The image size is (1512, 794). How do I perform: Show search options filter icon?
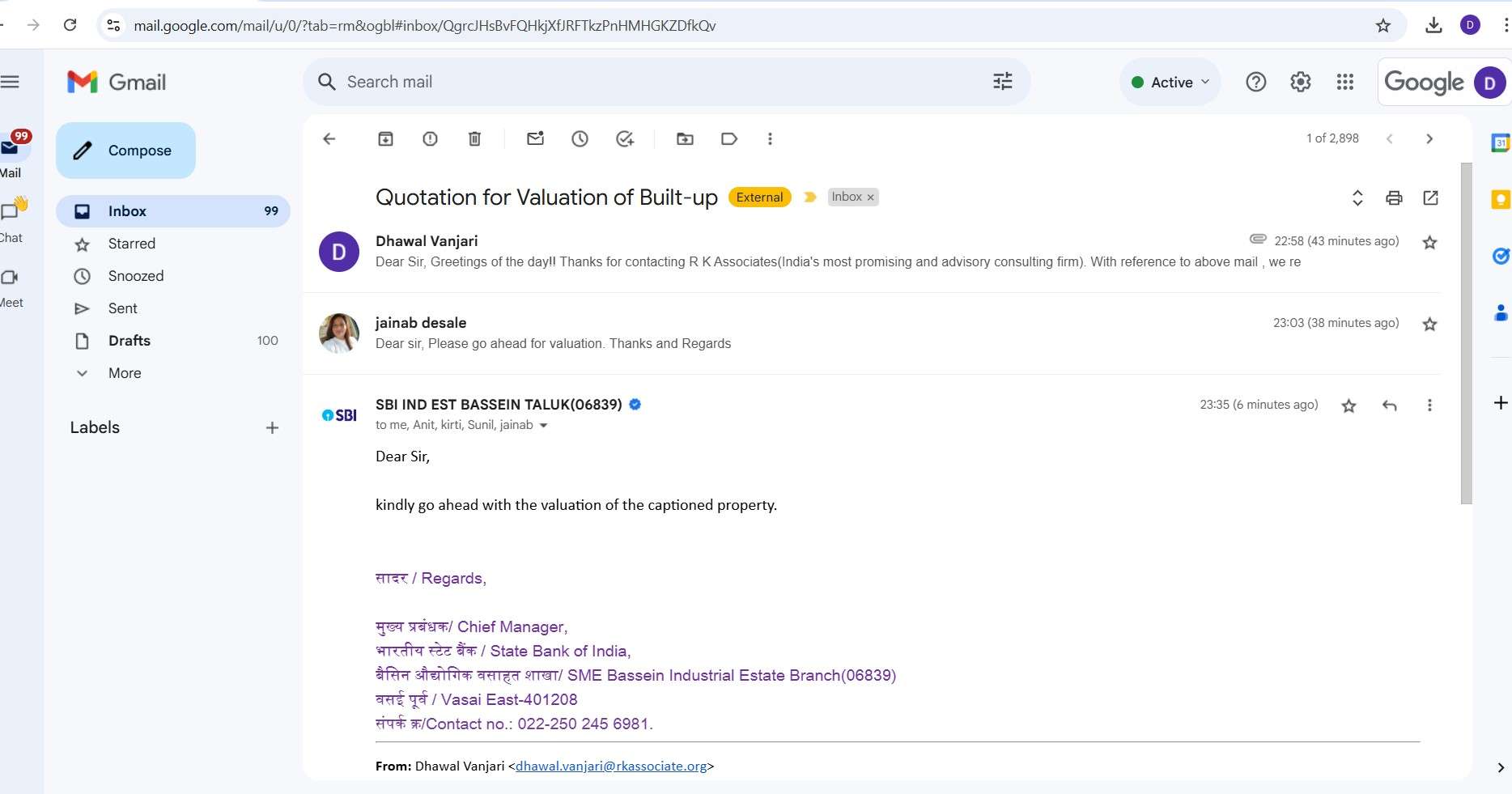pyautogui.click(x=1002, y=81)
